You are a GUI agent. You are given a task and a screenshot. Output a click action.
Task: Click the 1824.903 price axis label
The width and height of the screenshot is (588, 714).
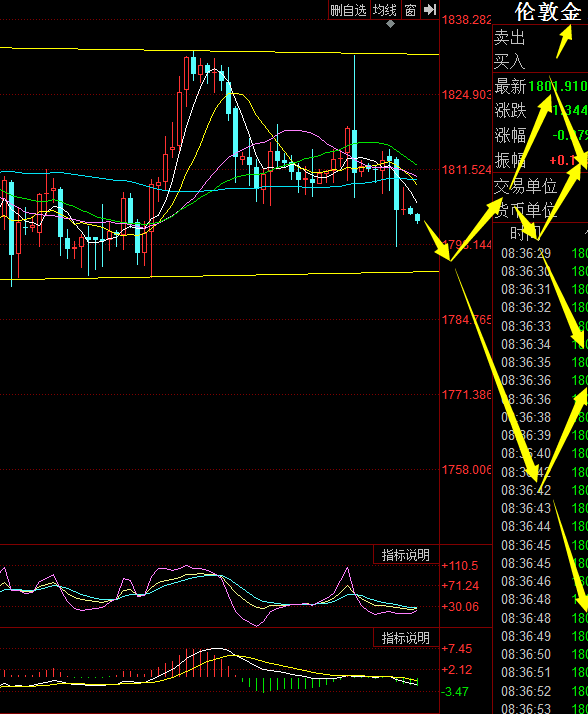(466, 95)
